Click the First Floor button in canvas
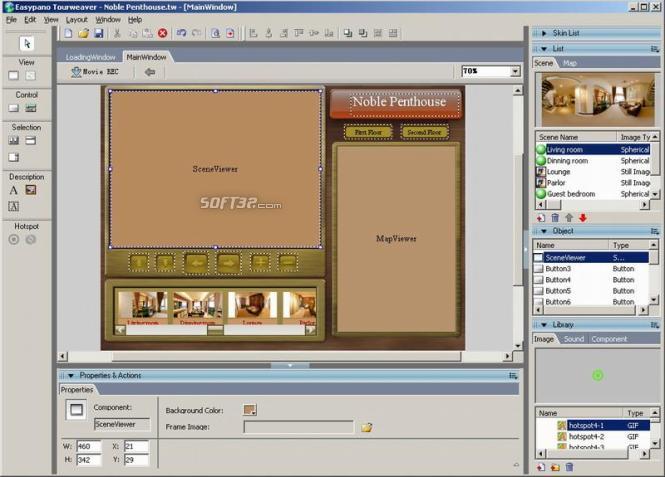The height and width of the screenshot is (477, 665). point(368,132)
